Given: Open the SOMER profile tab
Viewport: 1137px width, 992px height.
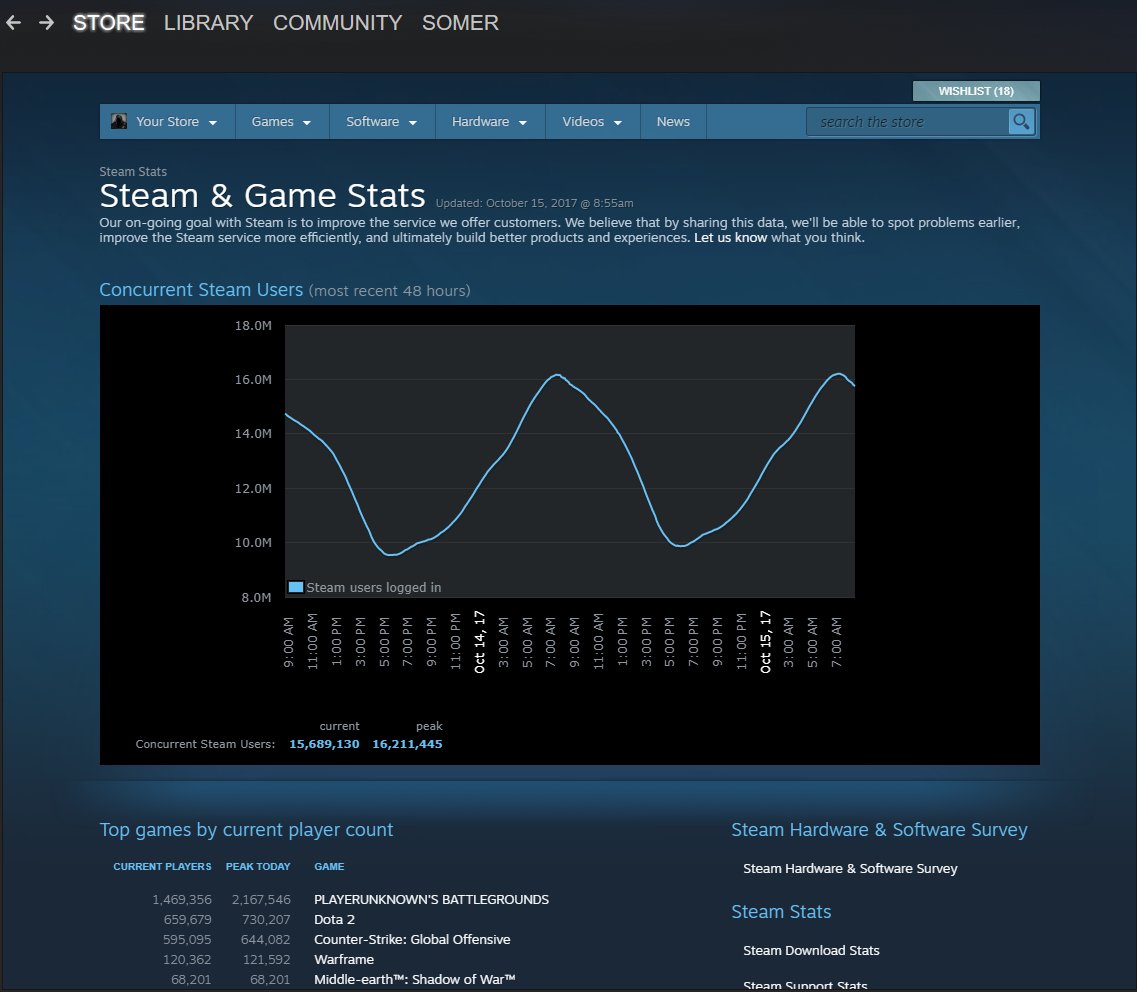Looking at the screenshot, I should click(460, 22).
